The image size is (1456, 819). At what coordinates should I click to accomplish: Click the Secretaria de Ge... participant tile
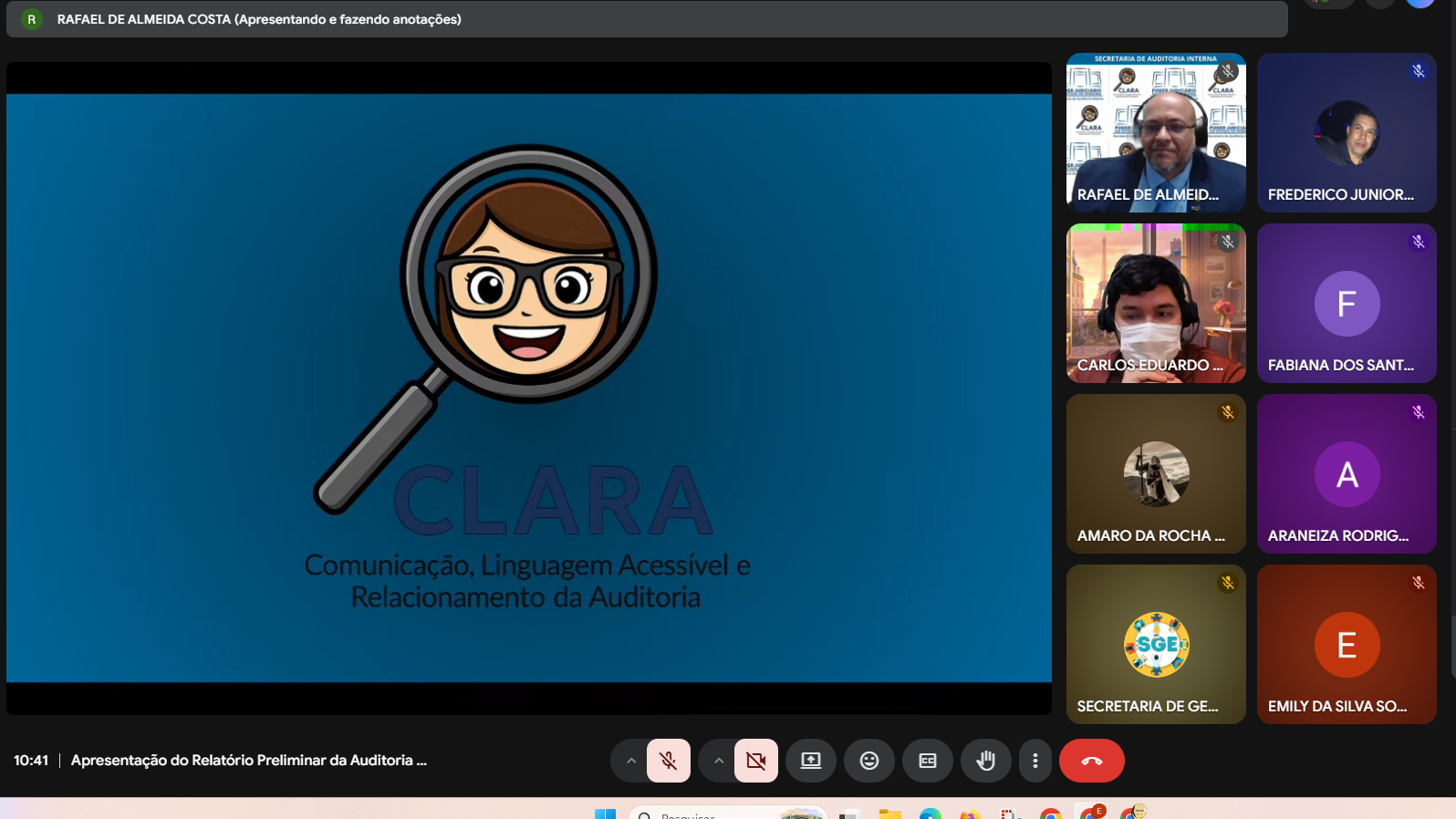tap(1156, 644)
